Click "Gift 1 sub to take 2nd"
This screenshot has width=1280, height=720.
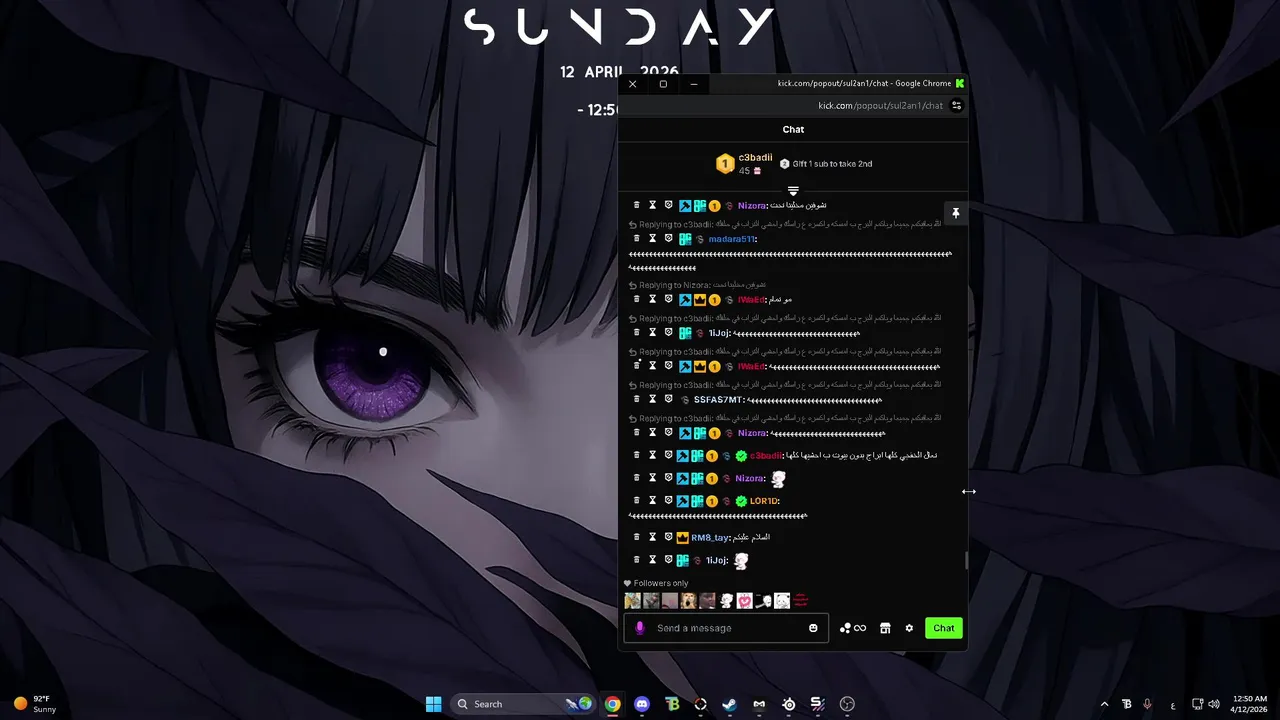pyautogui.click(x=832, y=164)
